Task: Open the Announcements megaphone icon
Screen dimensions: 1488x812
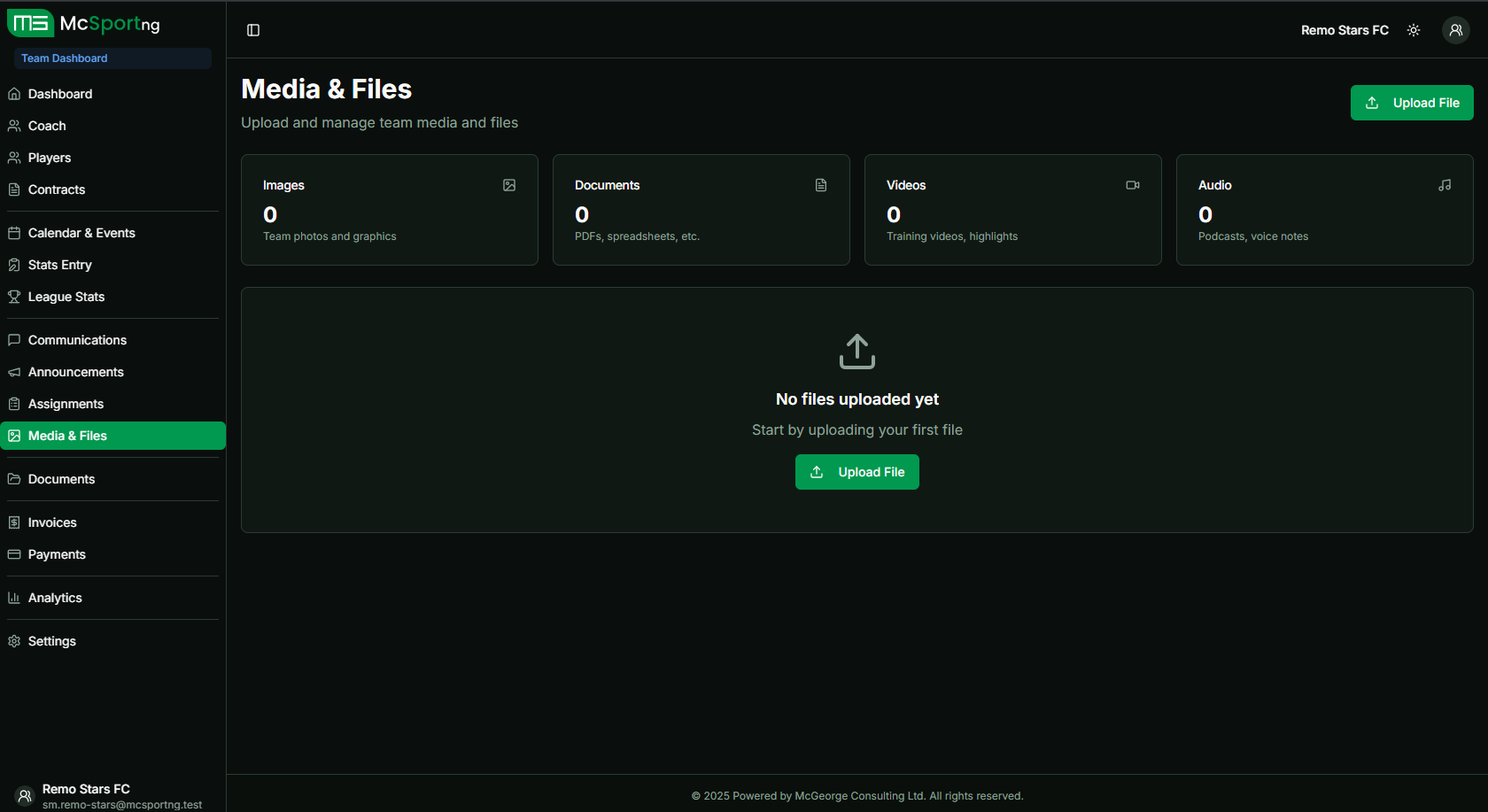Action: click(14, 372)
